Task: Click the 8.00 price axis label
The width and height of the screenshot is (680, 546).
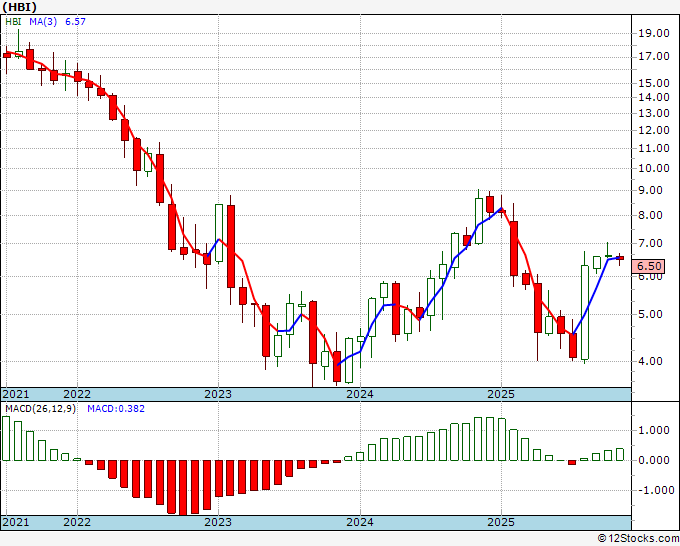Action: tap(650, 216)
